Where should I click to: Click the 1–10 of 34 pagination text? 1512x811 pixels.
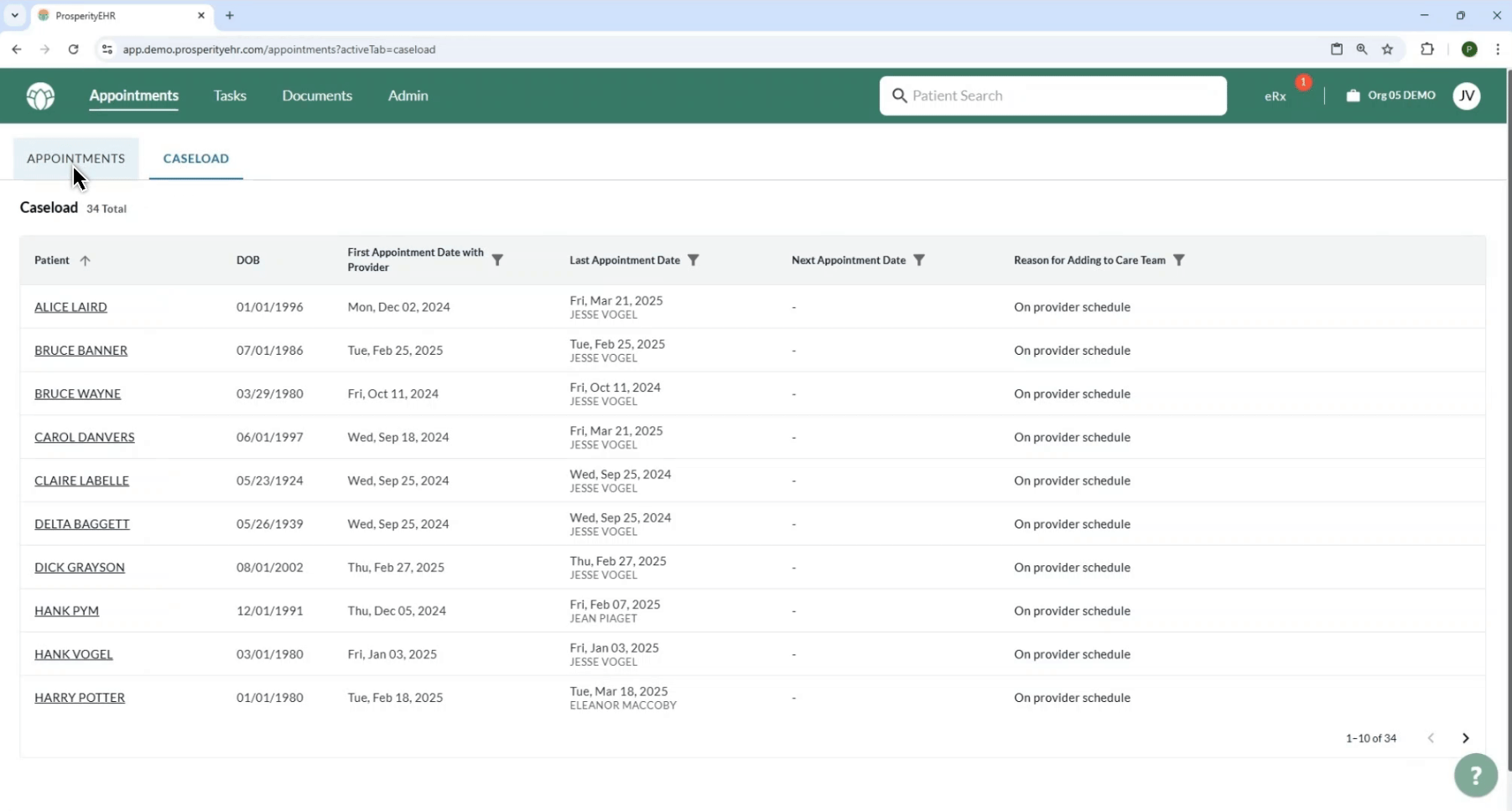(1370, 738)
